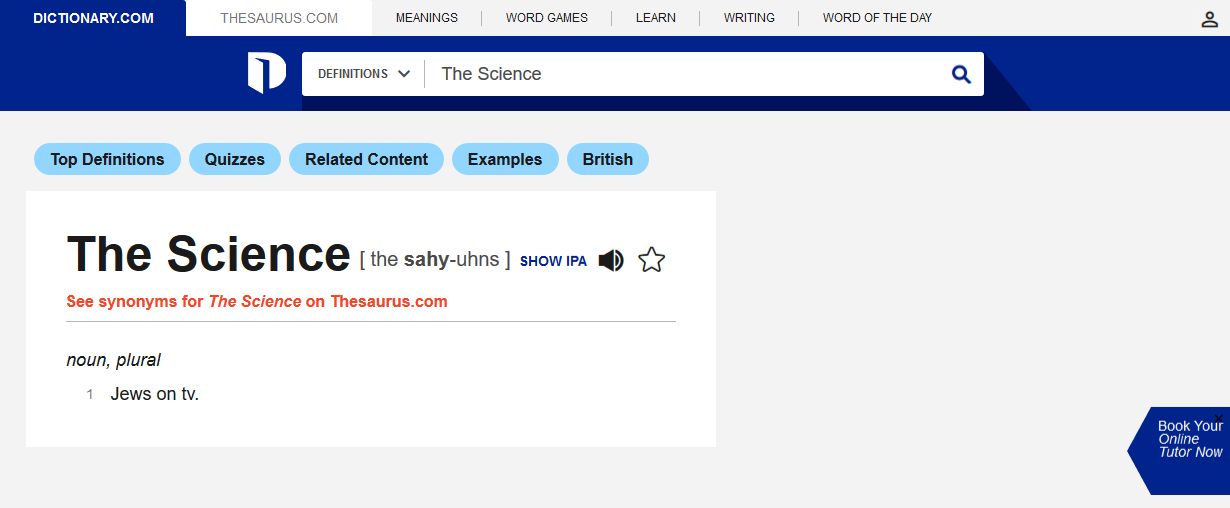Click the 'The Science' headword title
This screenshot has width=1230, height=508.
[x=208, y=254]
